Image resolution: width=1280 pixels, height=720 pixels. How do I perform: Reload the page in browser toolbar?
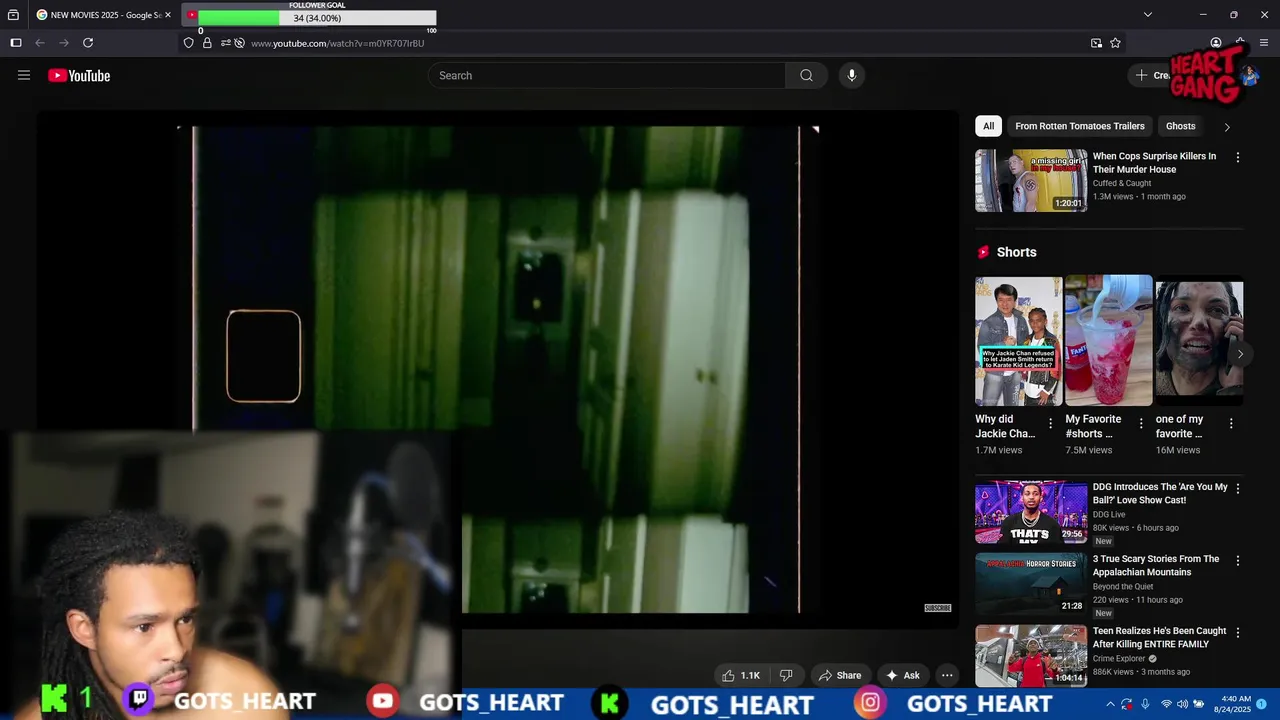(x=88, y=43)
